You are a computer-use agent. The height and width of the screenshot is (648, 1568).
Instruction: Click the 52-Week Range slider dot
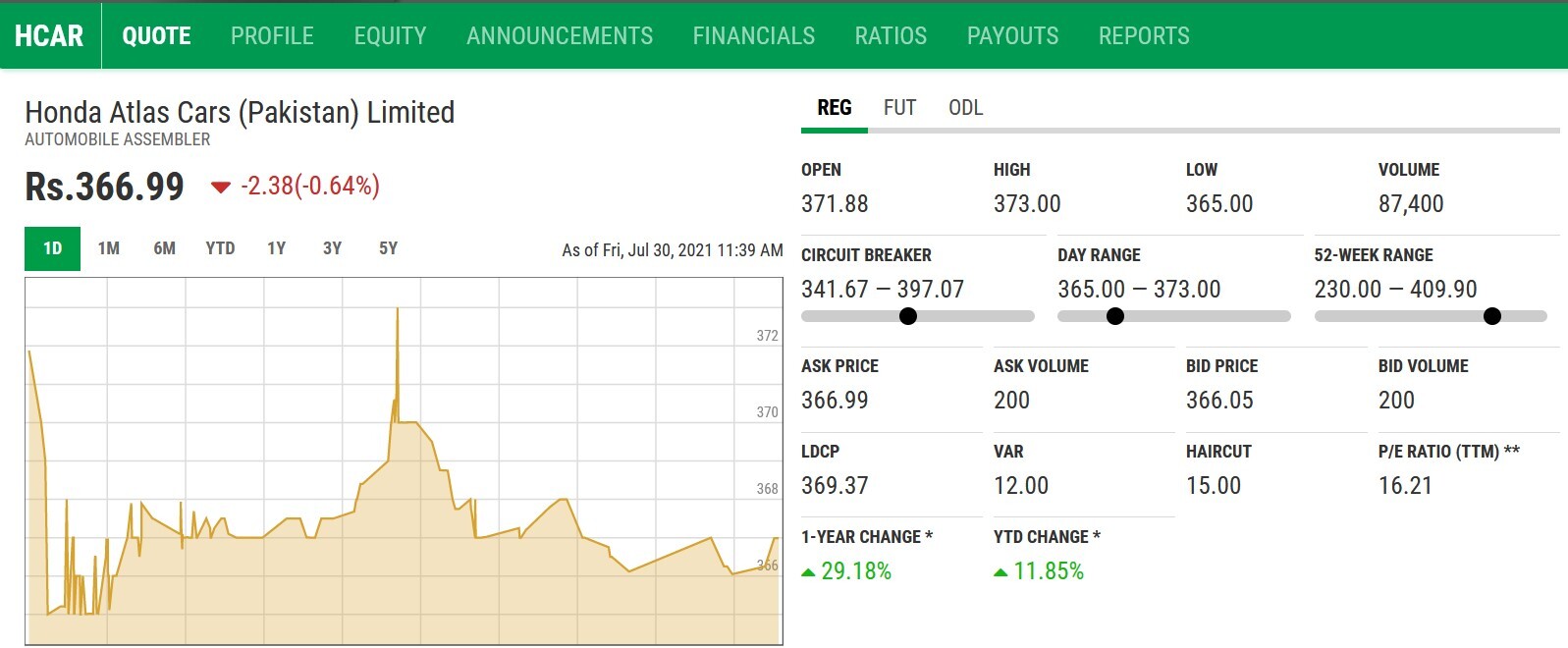1492,316
